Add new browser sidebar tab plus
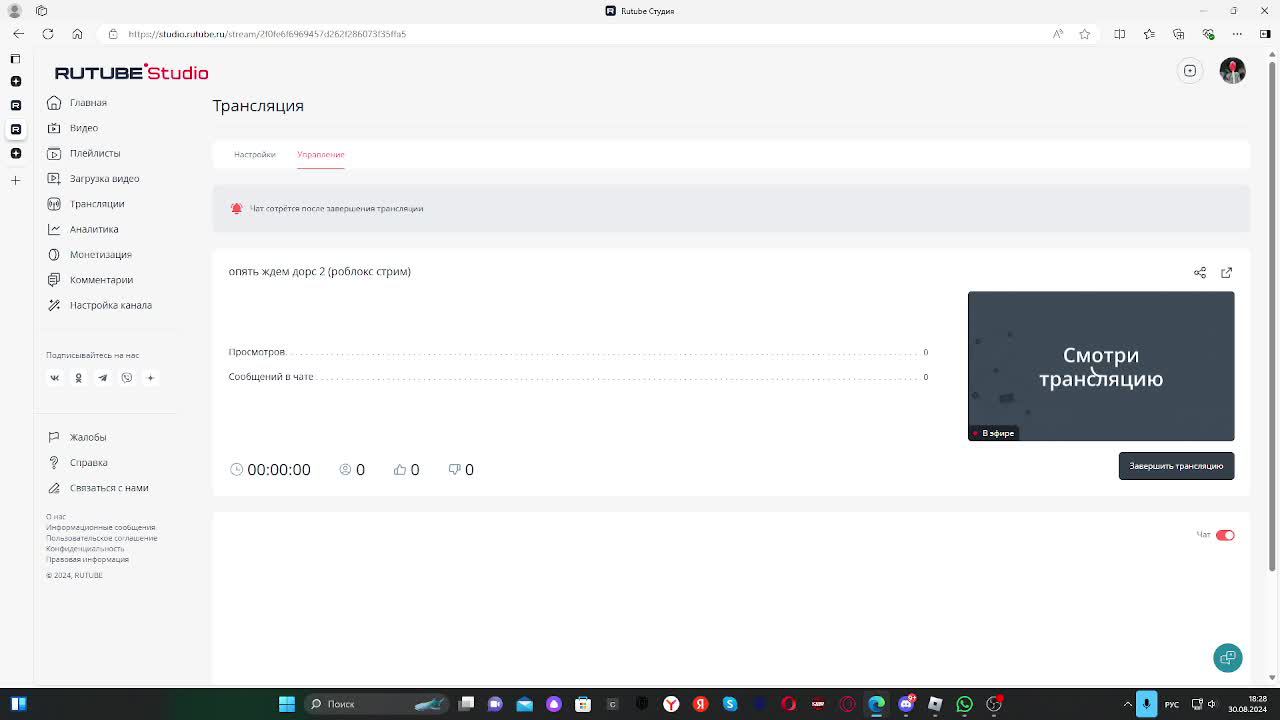Screen dimensions: 1280x720 [x=15, y=180]
